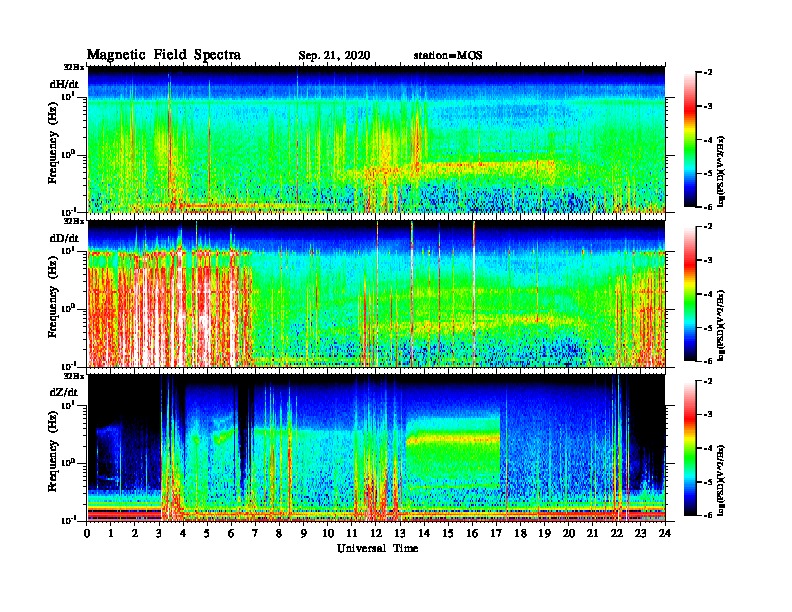This screenshot has width=792, height=612.
Task: Click hour "16" on the time axis
Action: (x=472, y=533)
